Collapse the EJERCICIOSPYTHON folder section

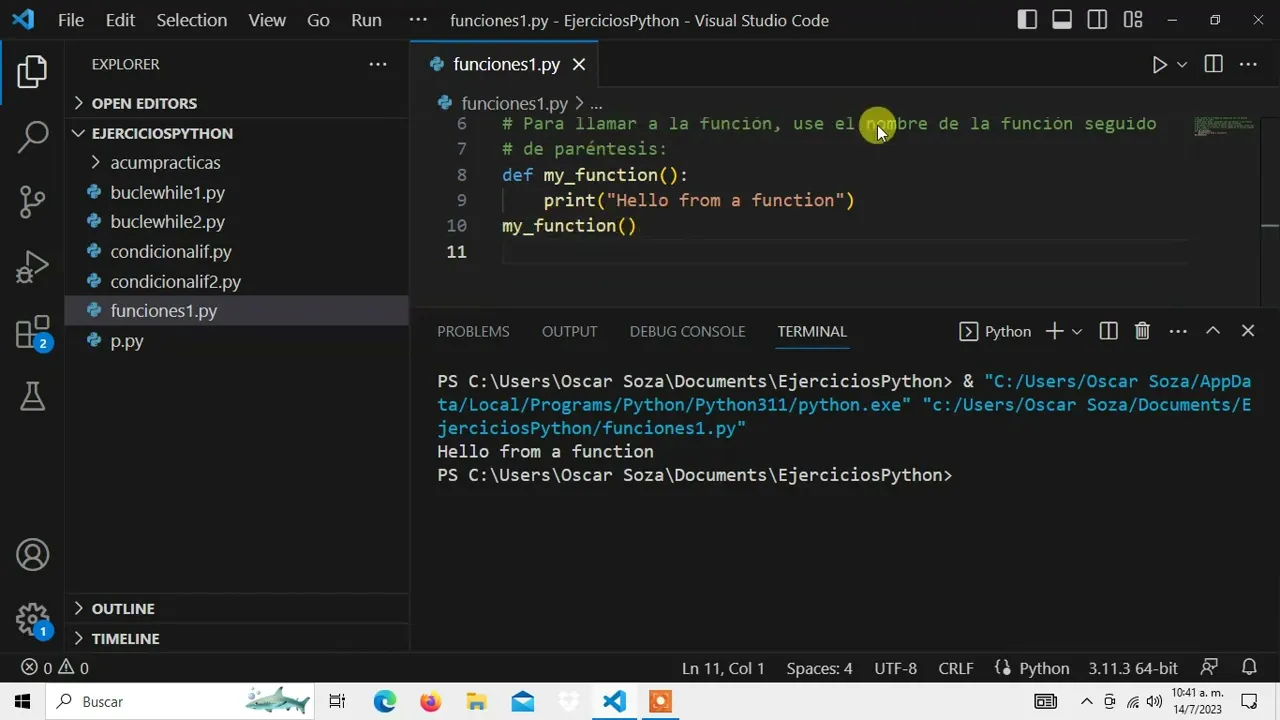[x=237, y=133]
